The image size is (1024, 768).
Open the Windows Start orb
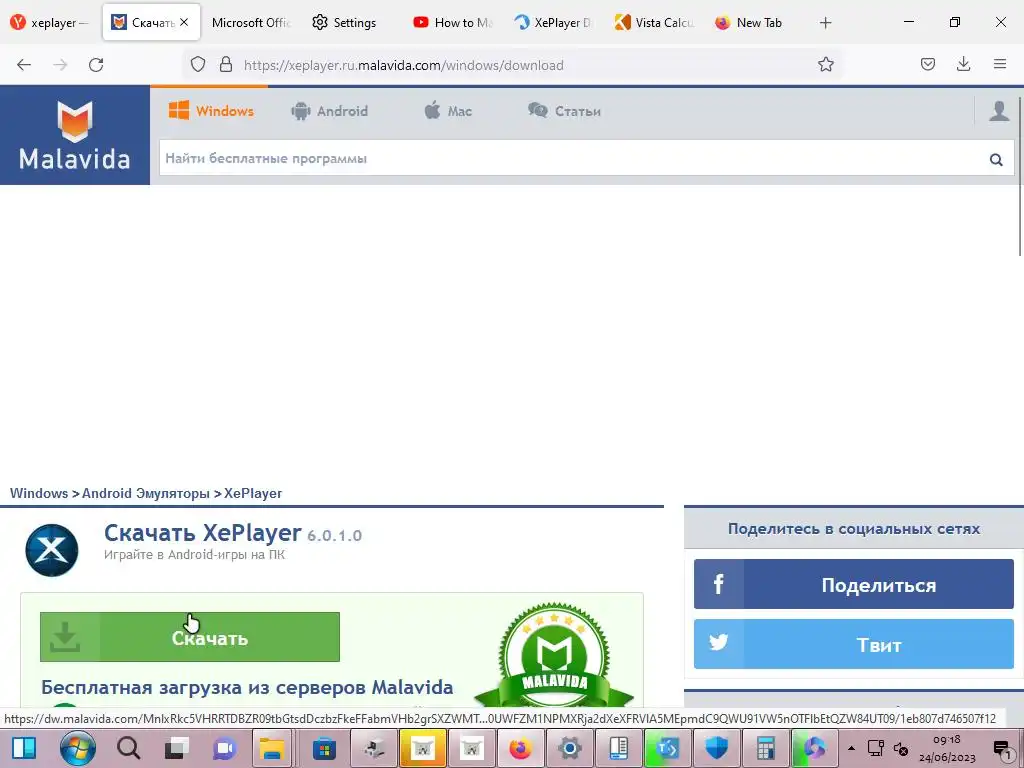coord(78,748)
